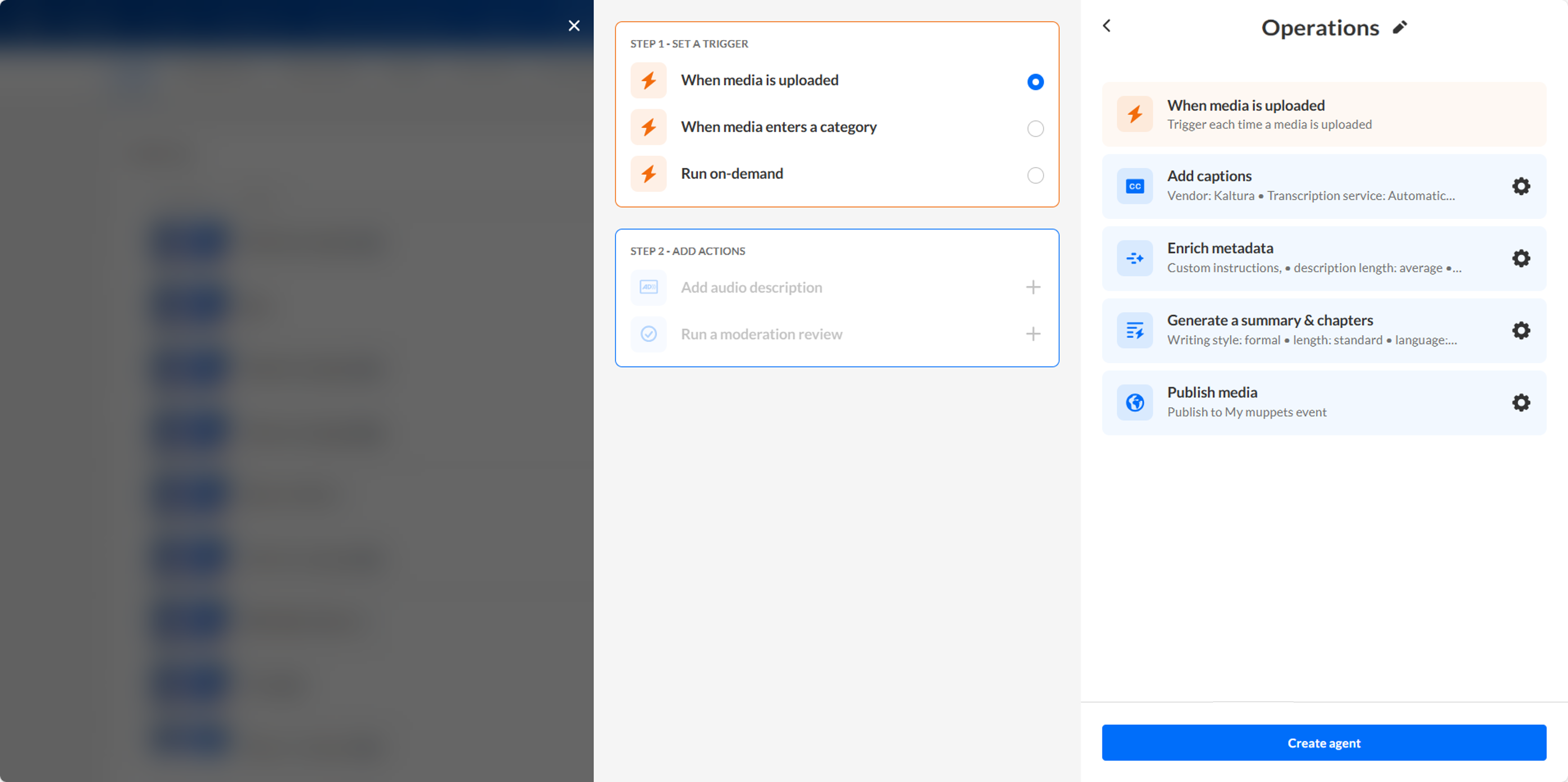The image size is (1568, 782).
Task: Open Add captions settings gear
Action: coord(1520,186)
